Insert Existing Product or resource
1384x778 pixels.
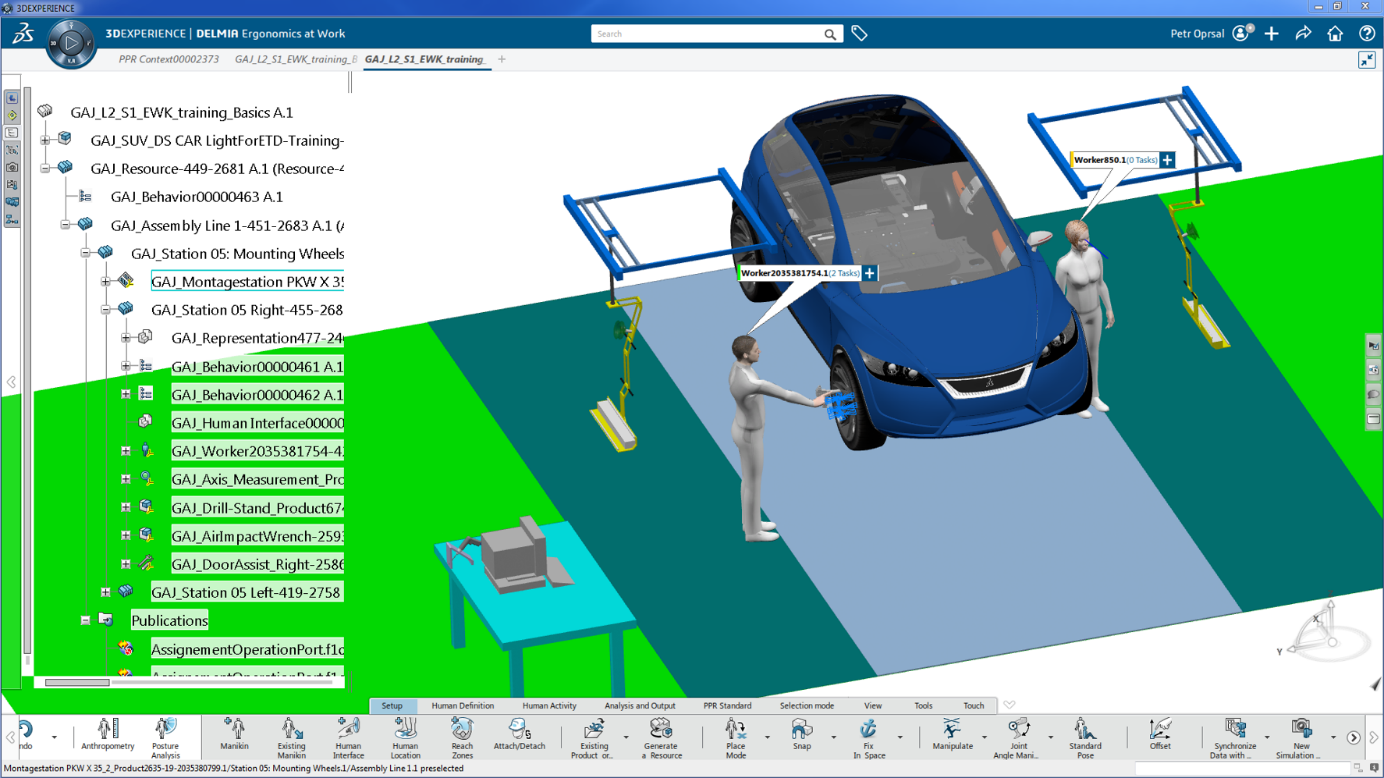(593, 738)
